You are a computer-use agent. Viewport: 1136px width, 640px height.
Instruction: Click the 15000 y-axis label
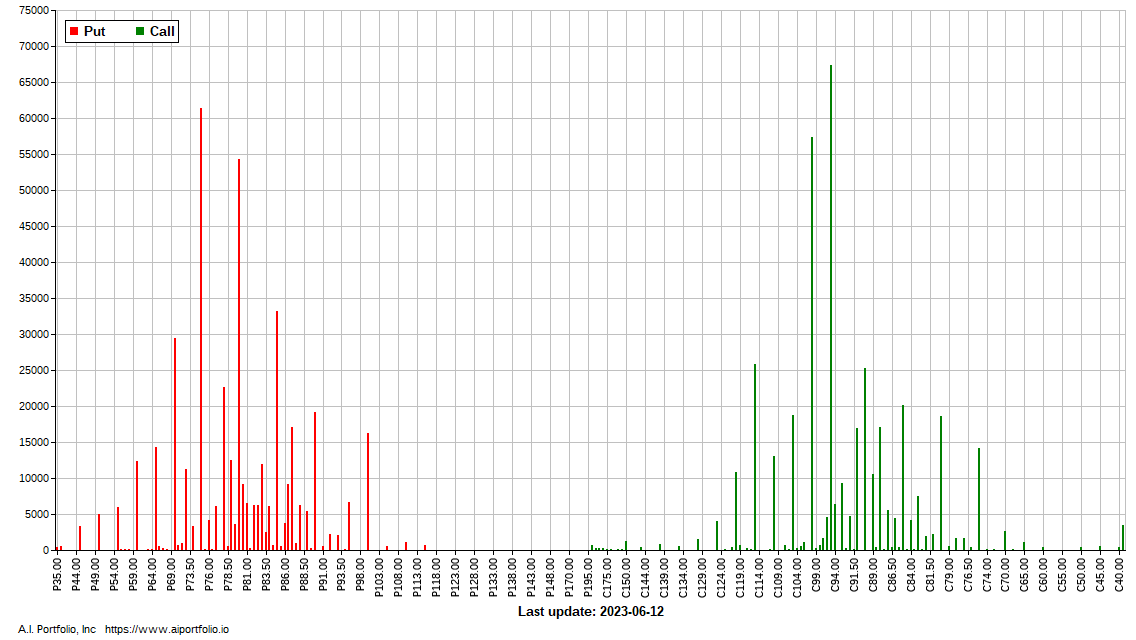pos(34,442)
